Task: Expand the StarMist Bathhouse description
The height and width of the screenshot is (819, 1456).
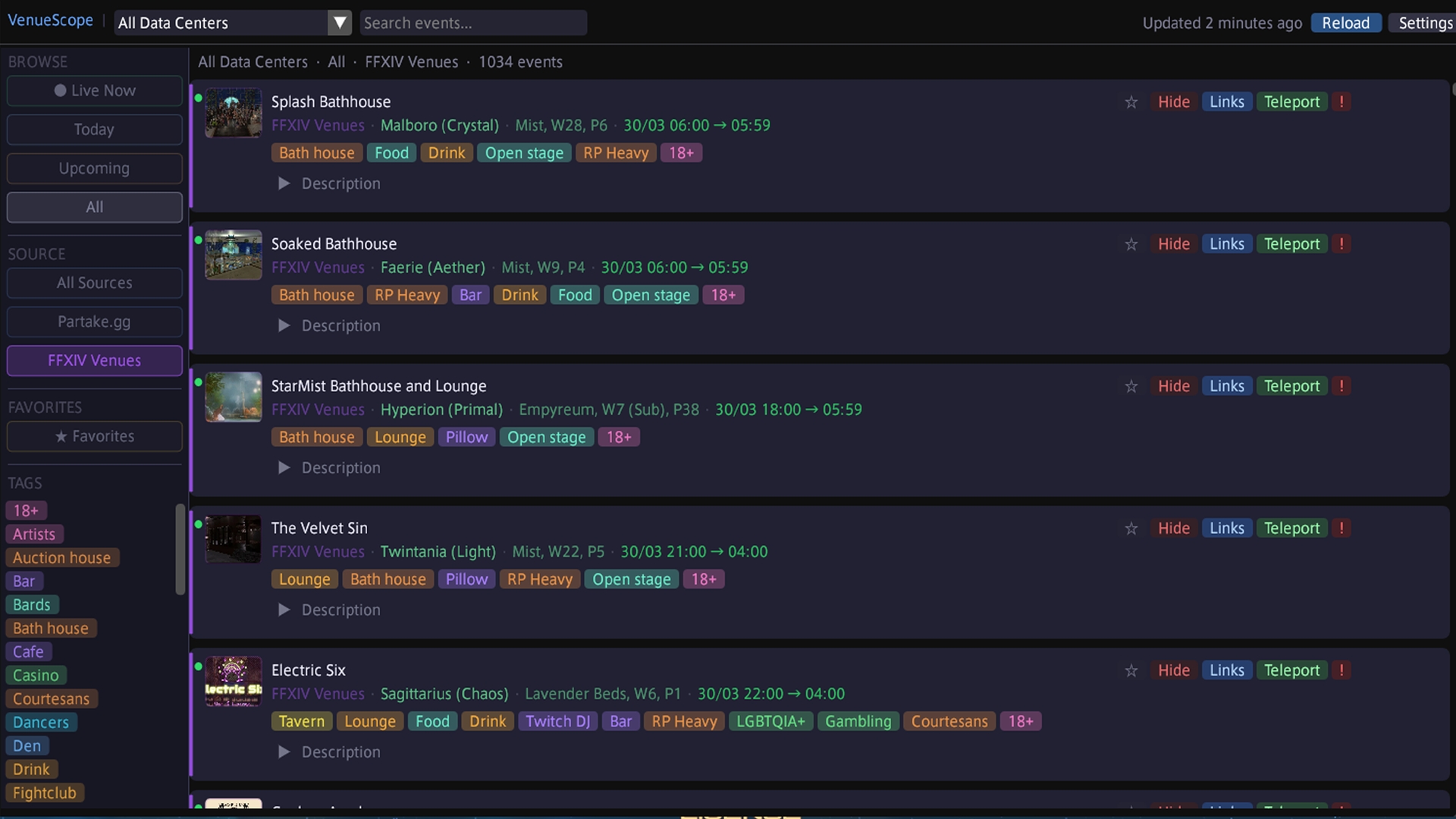Action: pyautogui.click(x=329, y=468)
